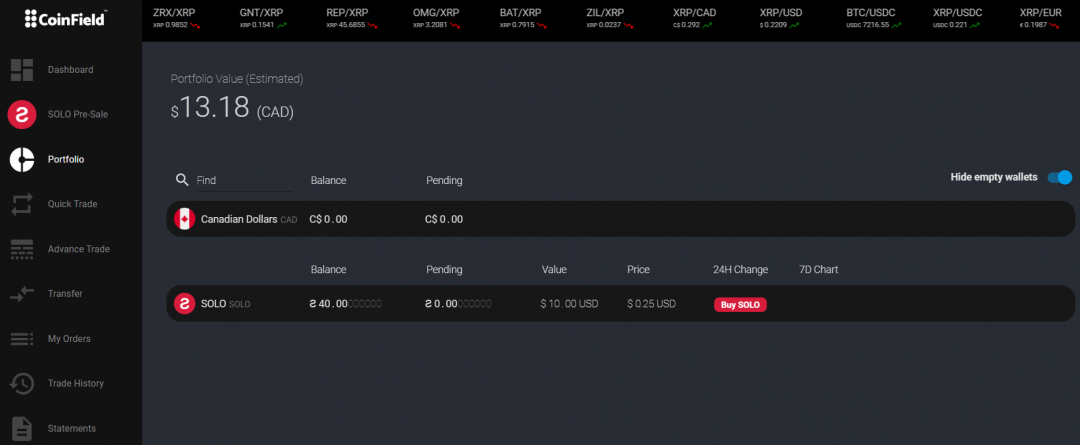The image size is (1080, 445).
Task: Open the SOLO wallet row icon
Action: tap(184, 304)
